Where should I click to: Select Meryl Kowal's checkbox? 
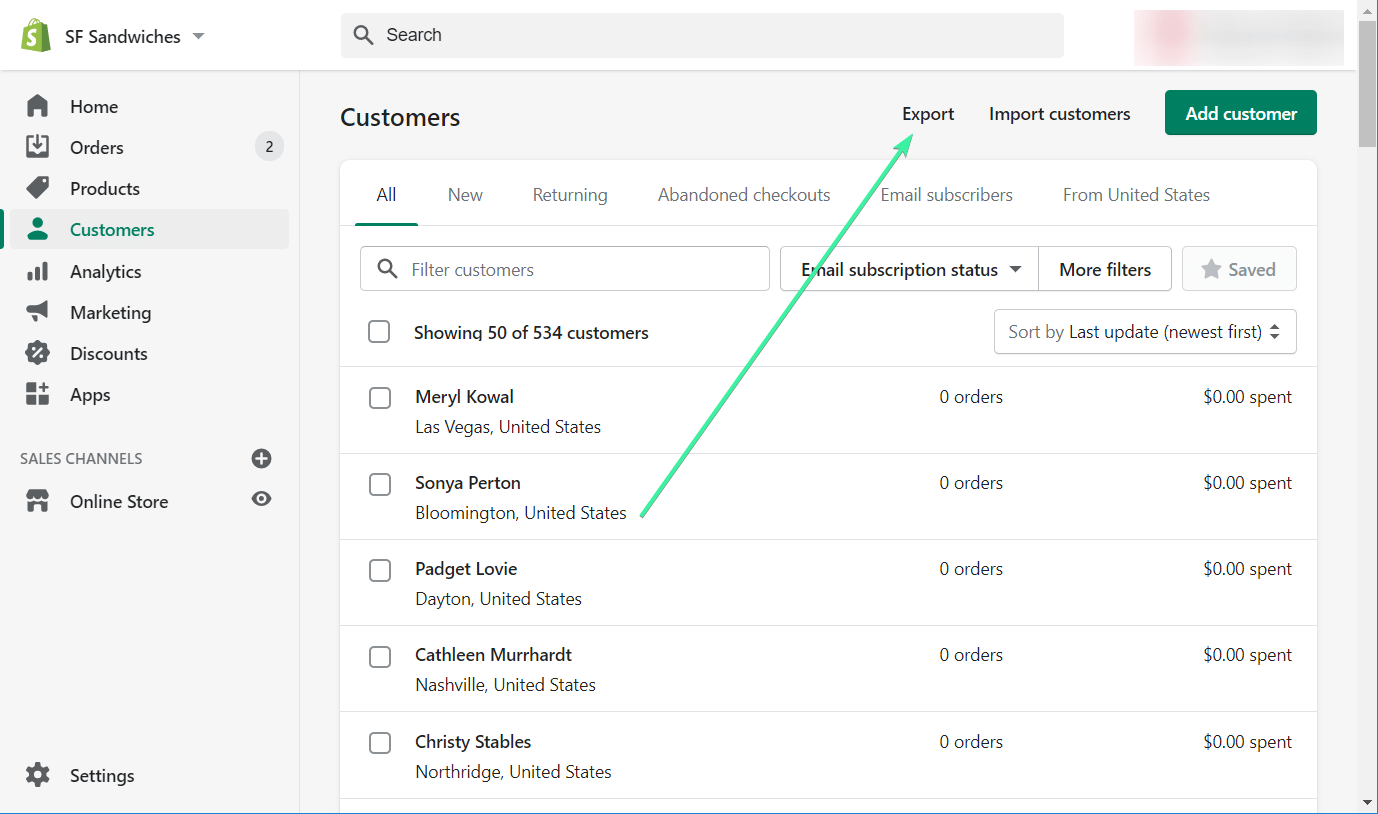point(379,397)
